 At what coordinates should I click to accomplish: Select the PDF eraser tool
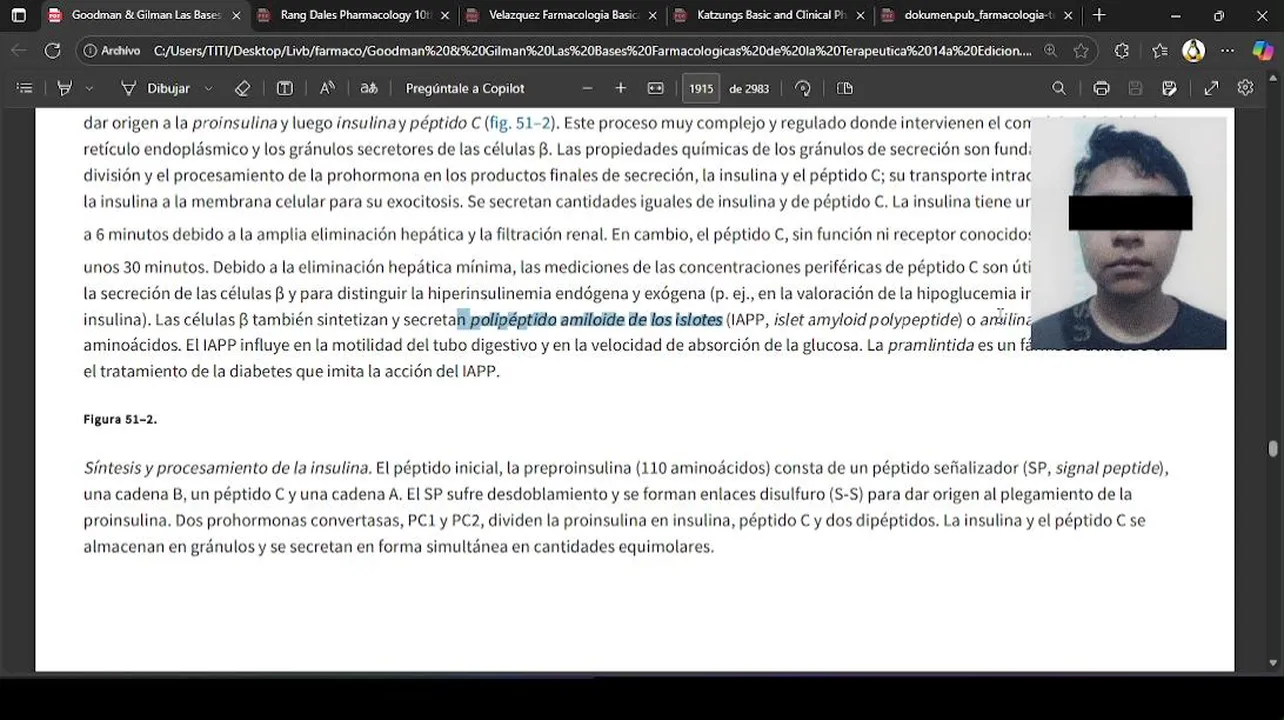point(242,88)
